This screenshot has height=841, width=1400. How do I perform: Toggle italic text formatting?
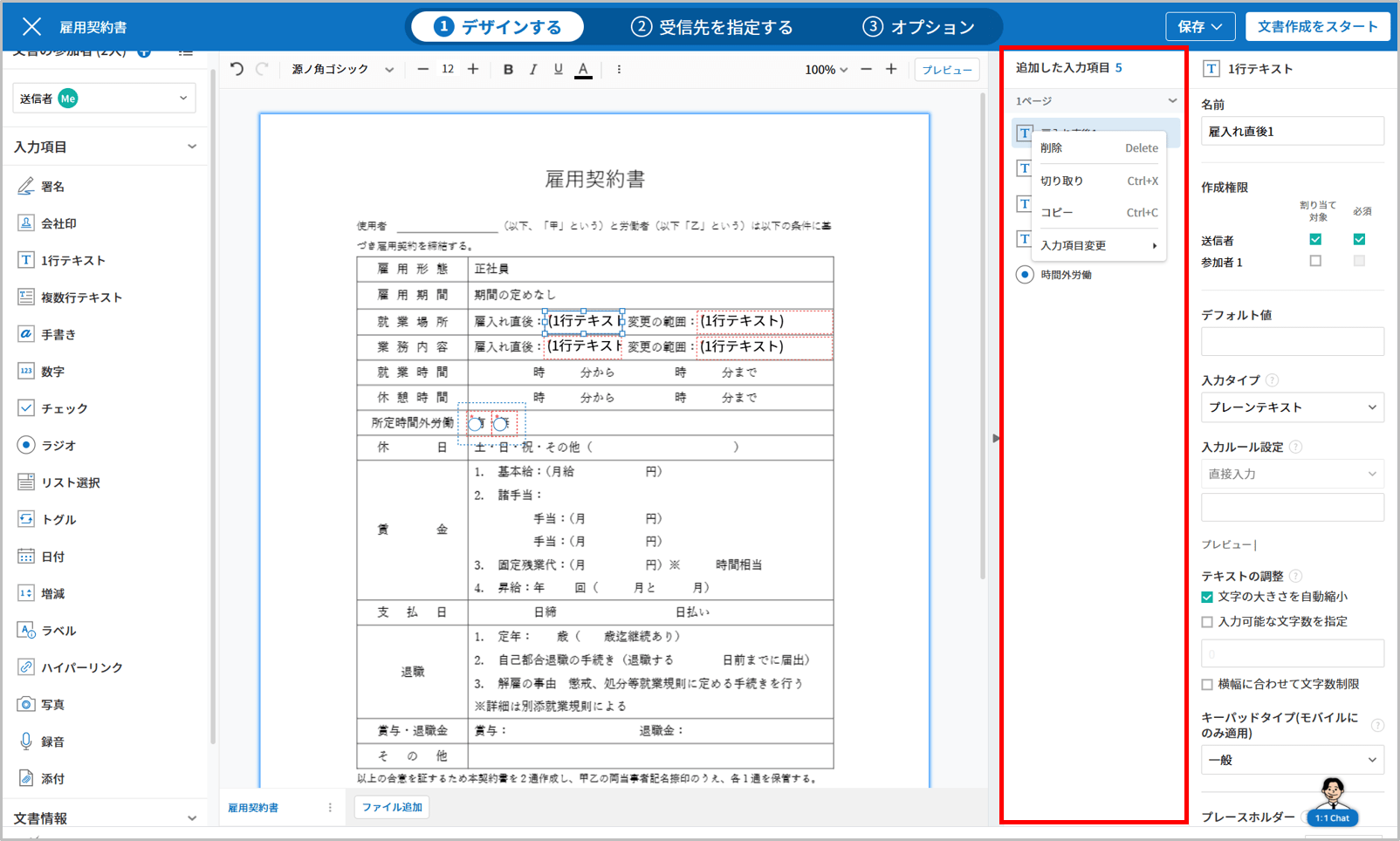click(533, 69)
